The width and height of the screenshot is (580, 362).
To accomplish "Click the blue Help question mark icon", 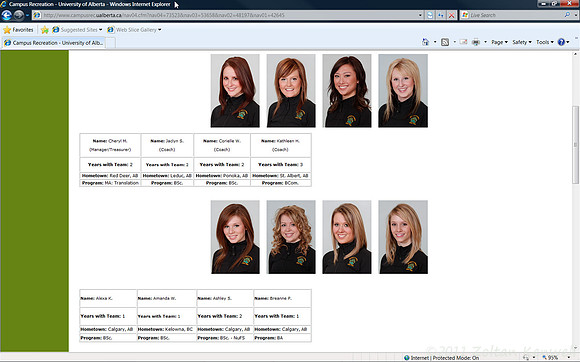I will click(561, 42).
